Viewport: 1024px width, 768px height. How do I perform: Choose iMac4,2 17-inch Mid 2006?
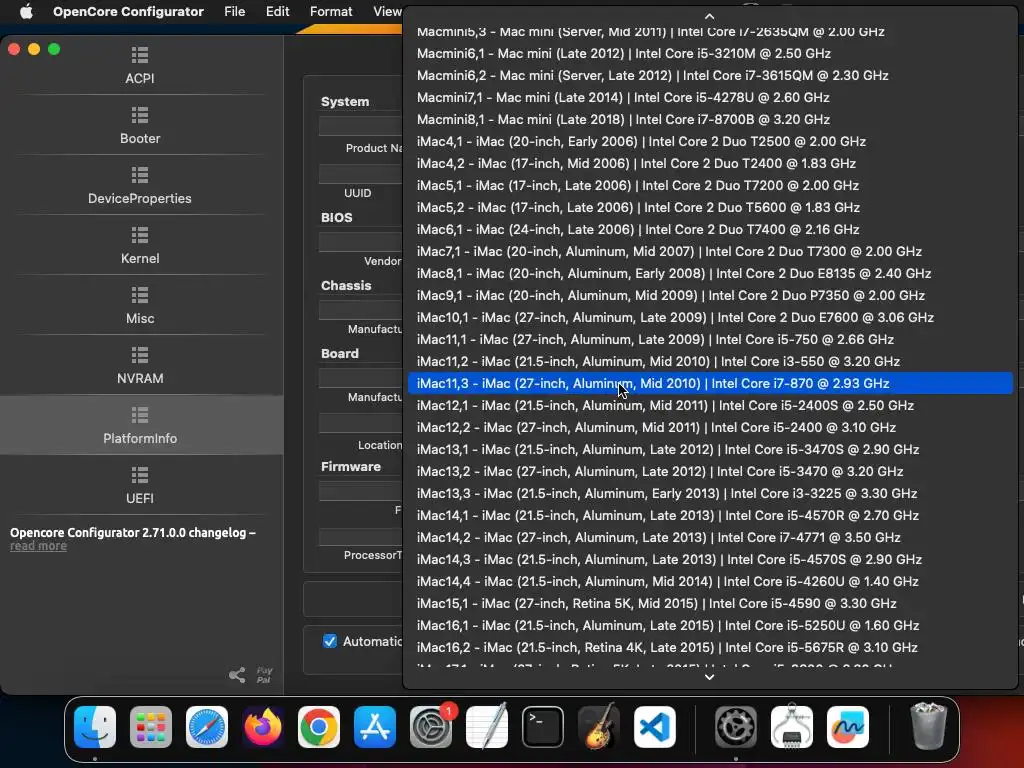click(710, 163)
